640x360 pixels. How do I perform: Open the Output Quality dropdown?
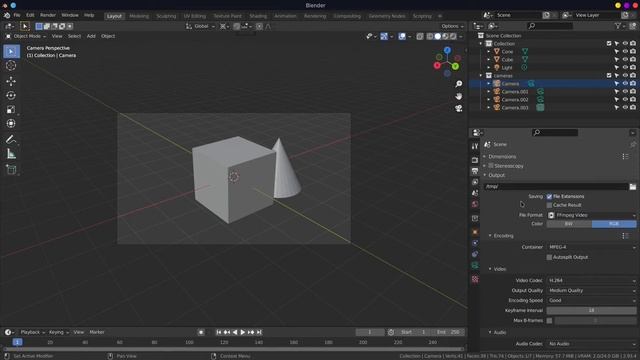coord(591,290)
